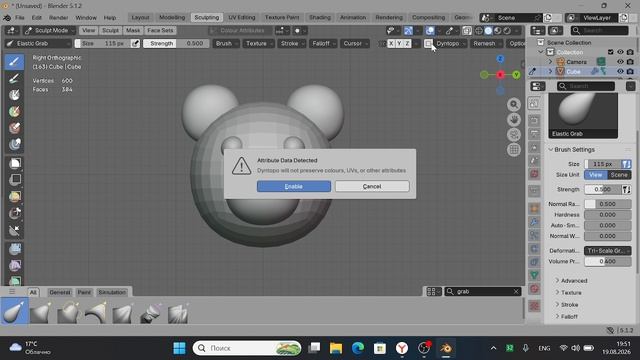Toggle Y symmetry axis button
This screenshot has width=640, height=360.
(399, 43)
